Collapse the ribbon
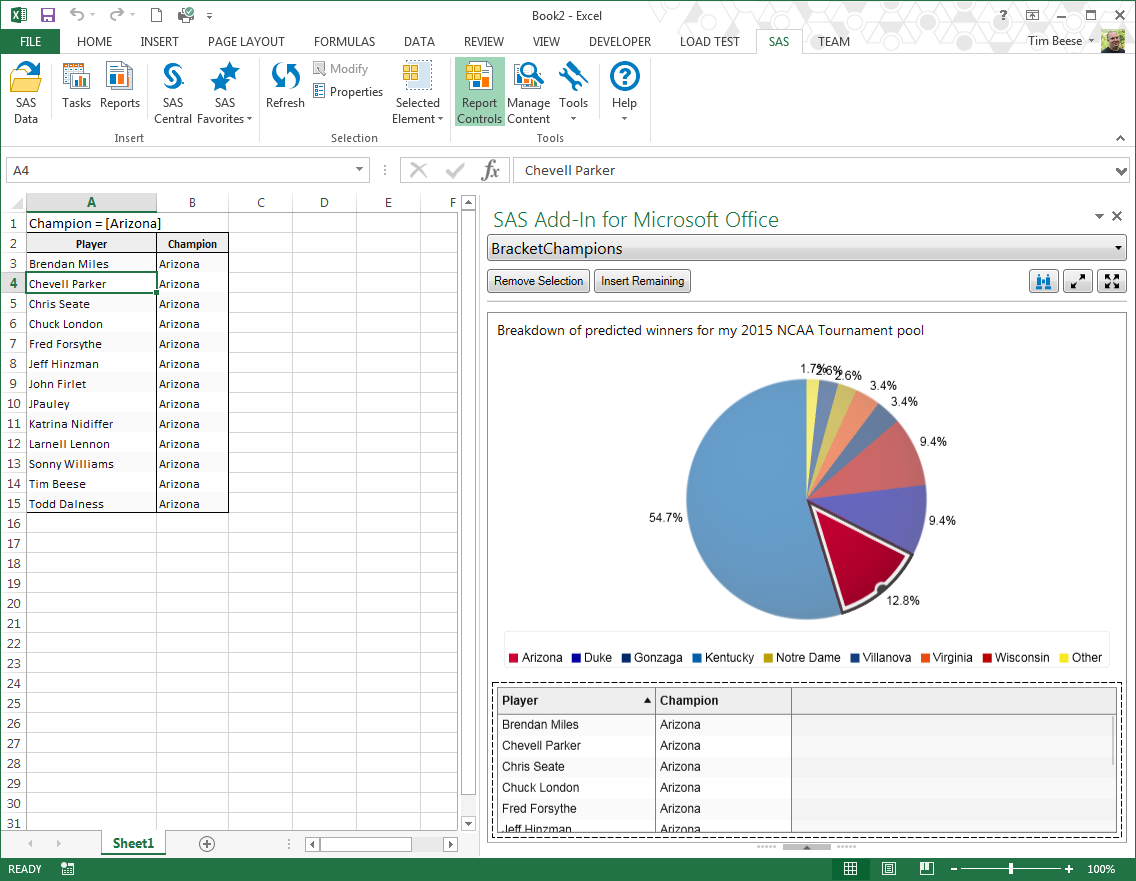 pyautogui.click(x=1120, y=138)
